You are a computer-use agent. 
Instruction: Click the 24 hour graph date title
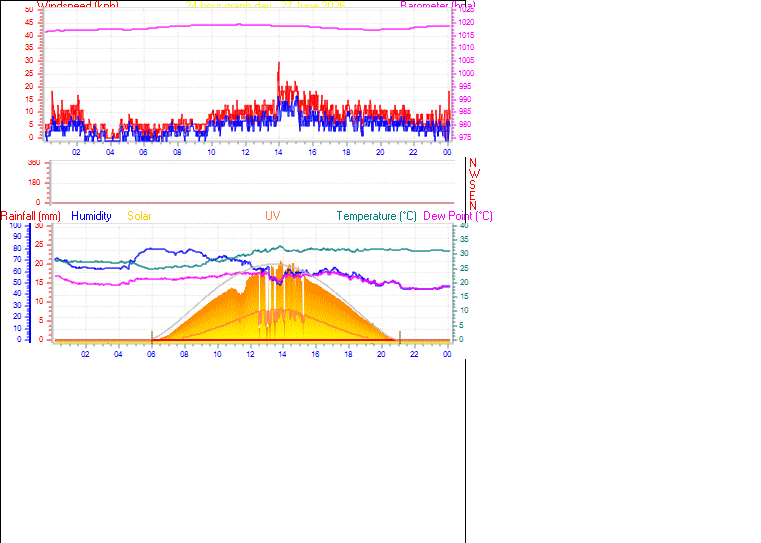point(265,5)
